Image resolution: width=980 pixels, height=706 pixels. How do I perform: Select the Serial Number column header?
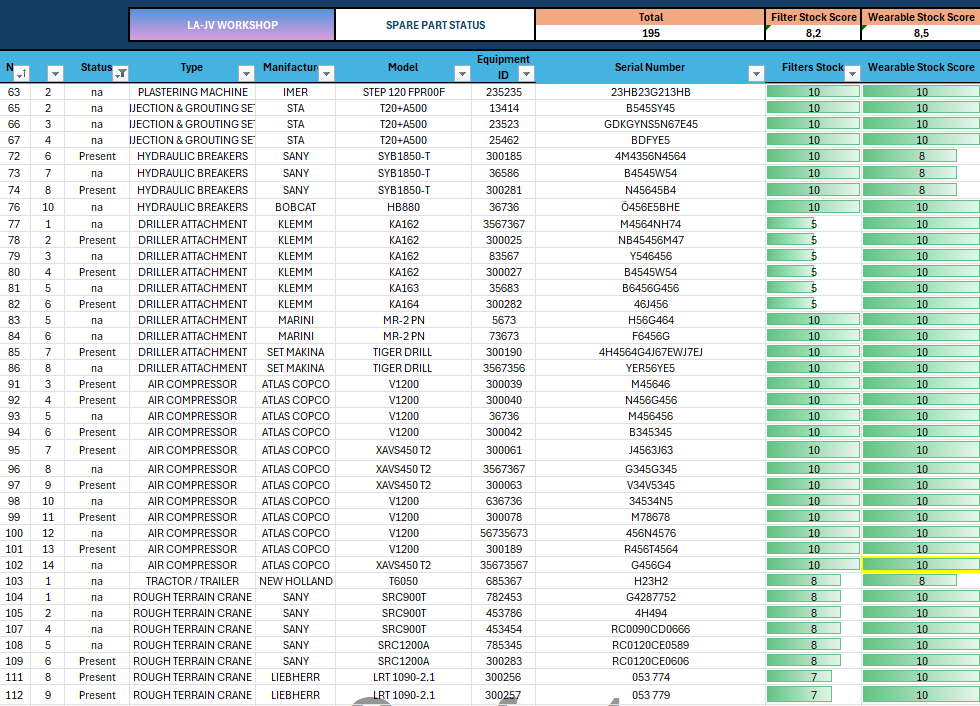(650, 67)
